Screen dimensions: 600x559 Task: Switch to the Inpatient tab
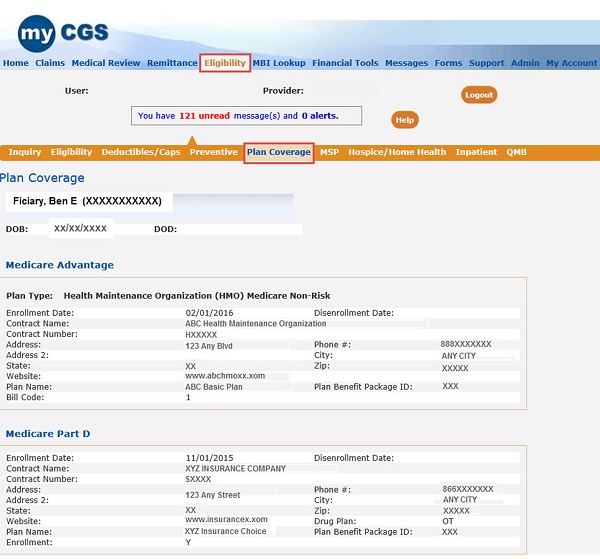[476, 153]
